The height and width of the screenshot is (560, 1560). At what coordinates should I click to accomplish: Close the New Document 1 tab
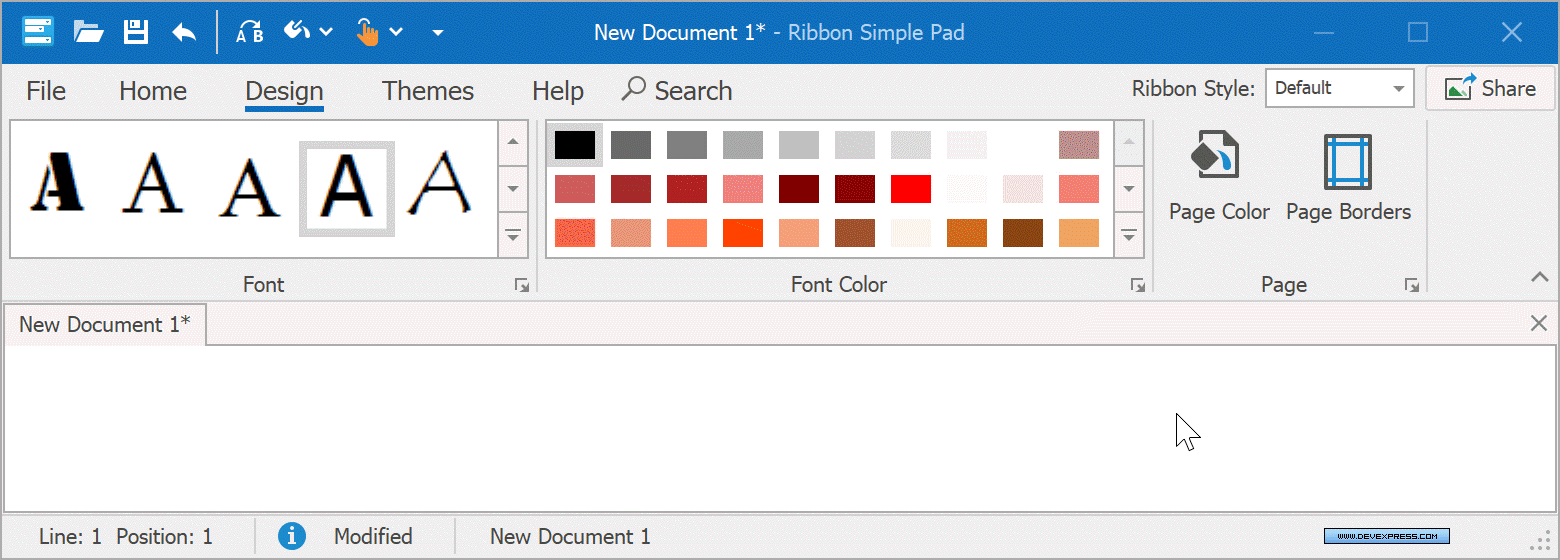coord(1539,323)
